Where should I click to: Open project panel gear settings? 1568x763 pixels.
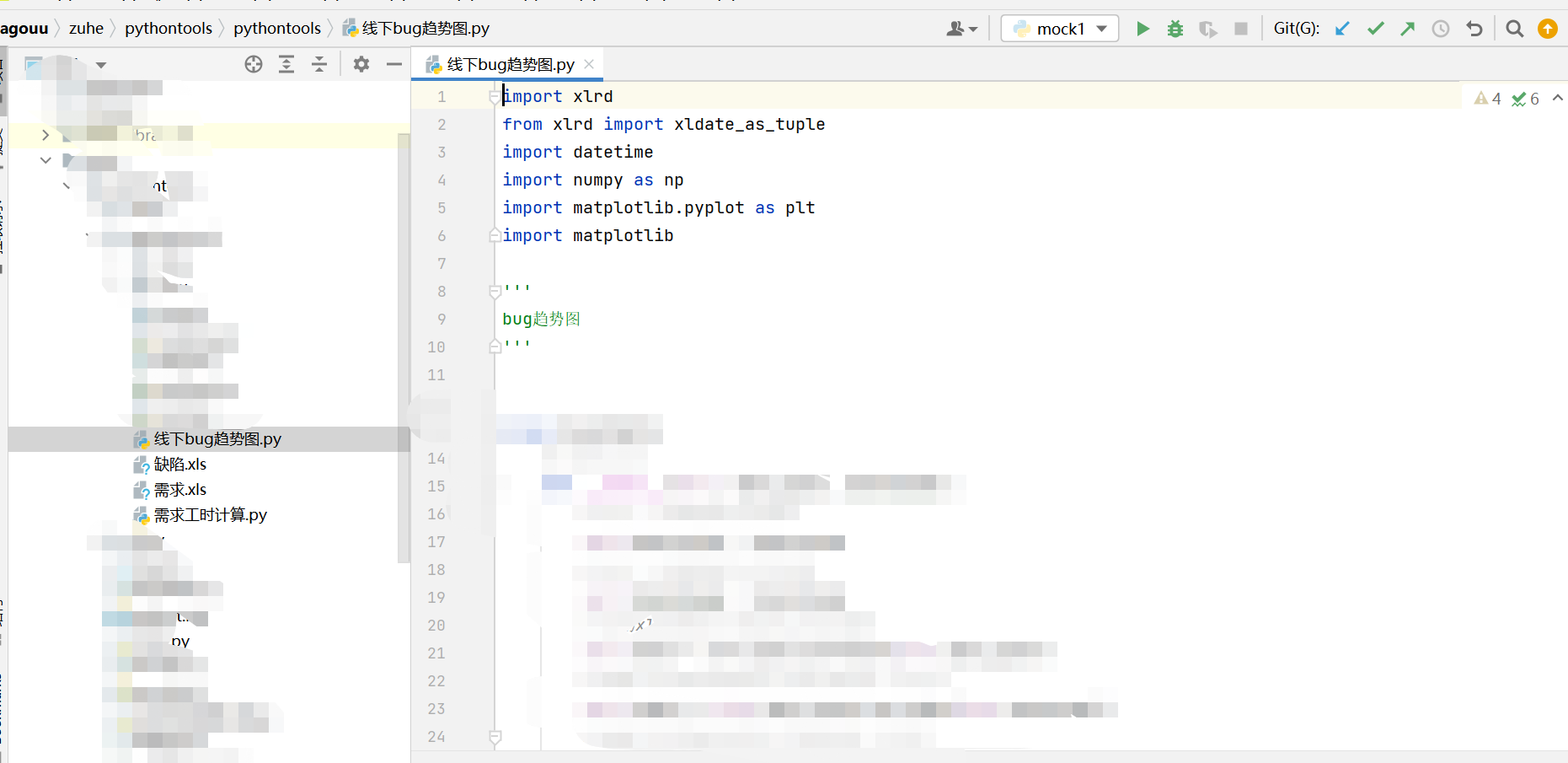click(x=361, y=64)
